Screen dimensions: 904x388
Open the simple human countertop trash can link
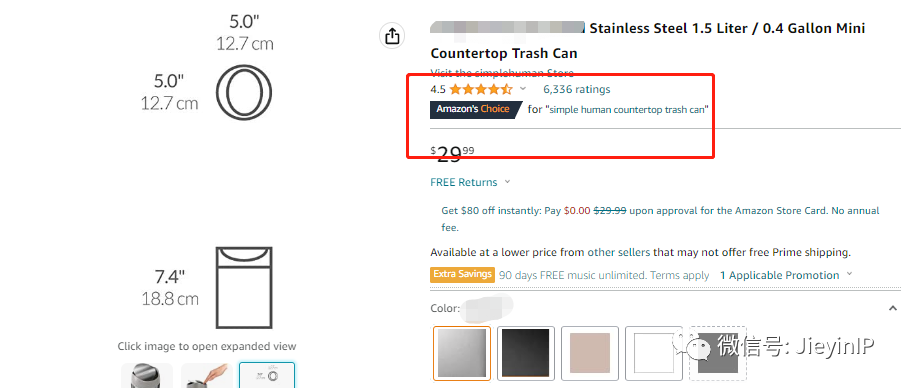(x=628, y=110)
